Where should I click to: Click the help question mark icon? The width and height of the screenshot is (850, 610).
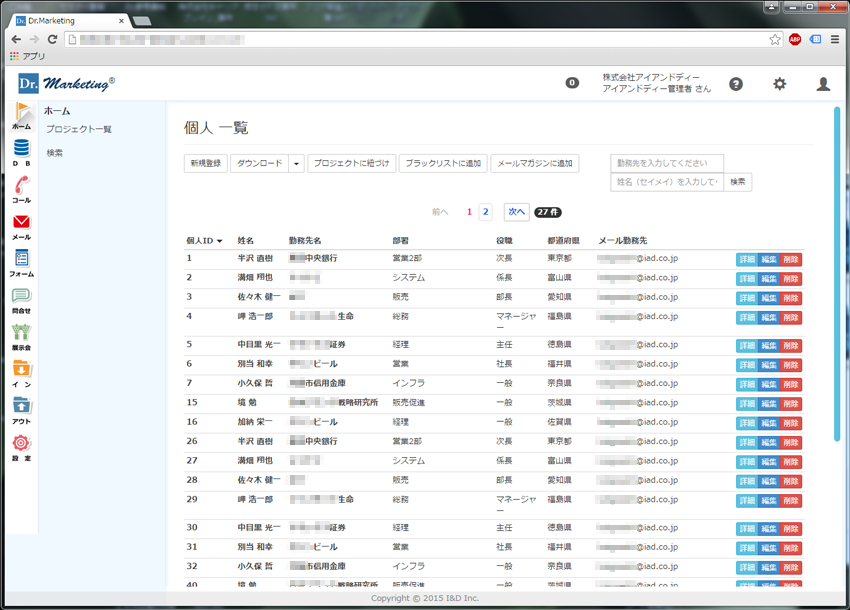(736, 84)
